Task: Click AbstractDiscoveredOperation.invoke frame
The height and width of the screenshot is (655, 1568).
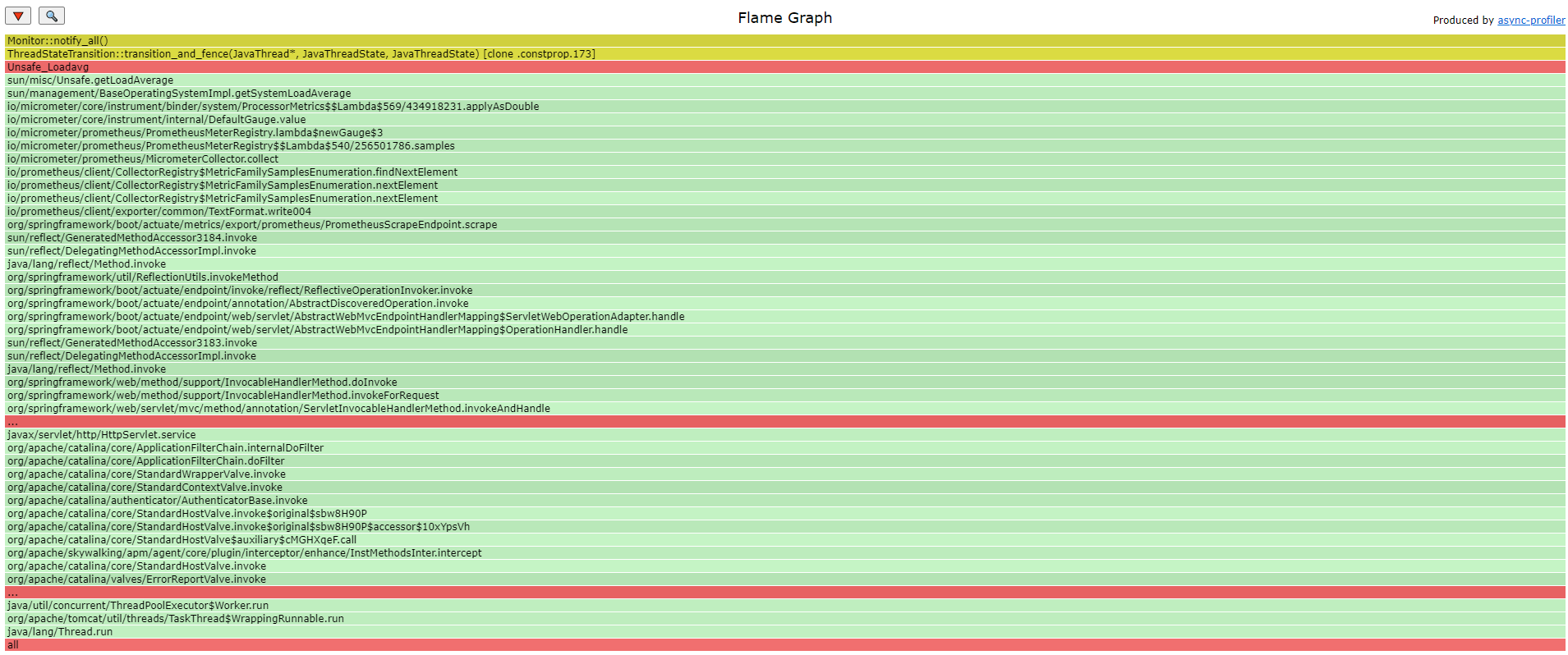Action: click(784, 304)
